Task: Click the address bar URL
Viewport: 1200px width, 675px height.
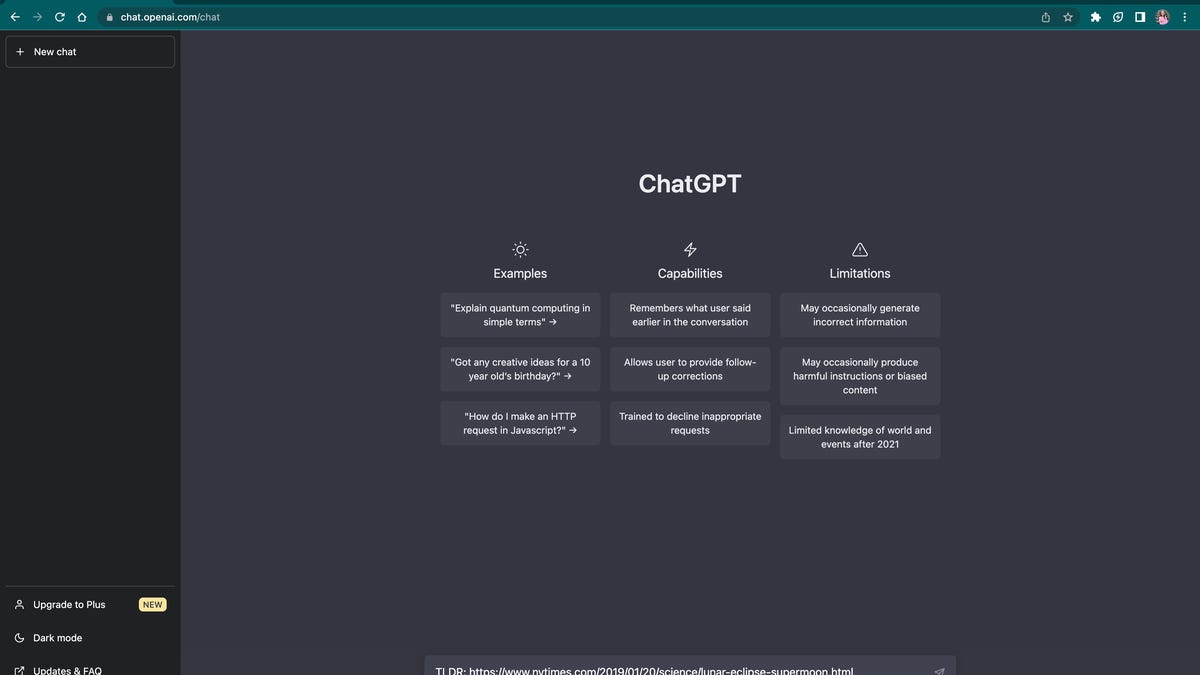Action: click(170, 17)
